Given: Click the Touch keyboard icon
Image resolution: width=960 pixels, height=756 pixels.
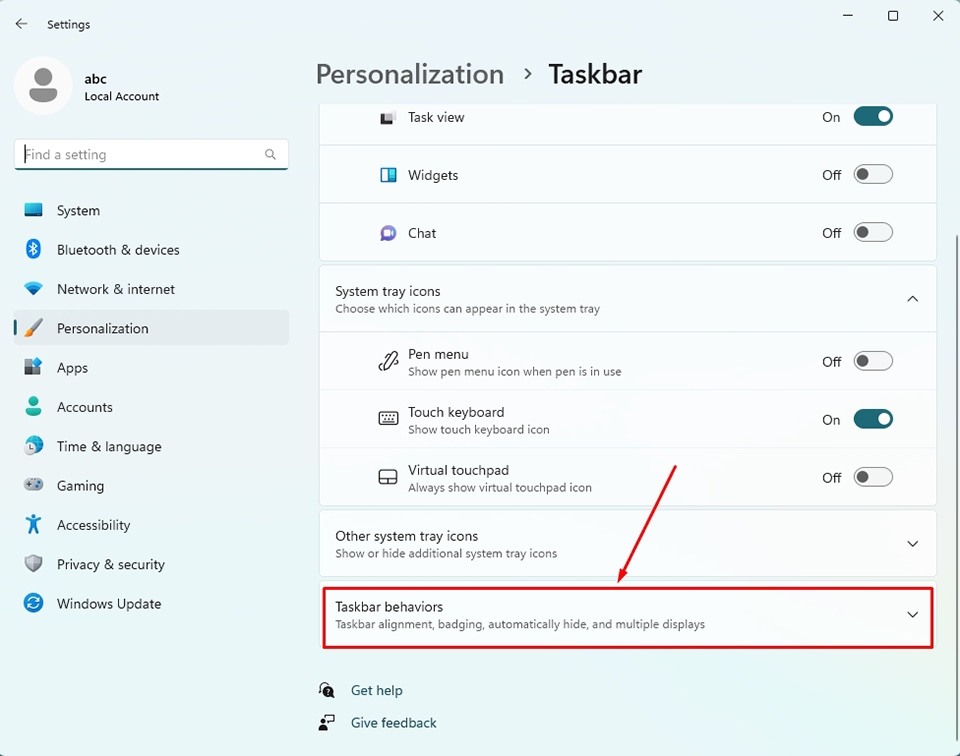Looking at the screenshot, I should click(388, 419).
